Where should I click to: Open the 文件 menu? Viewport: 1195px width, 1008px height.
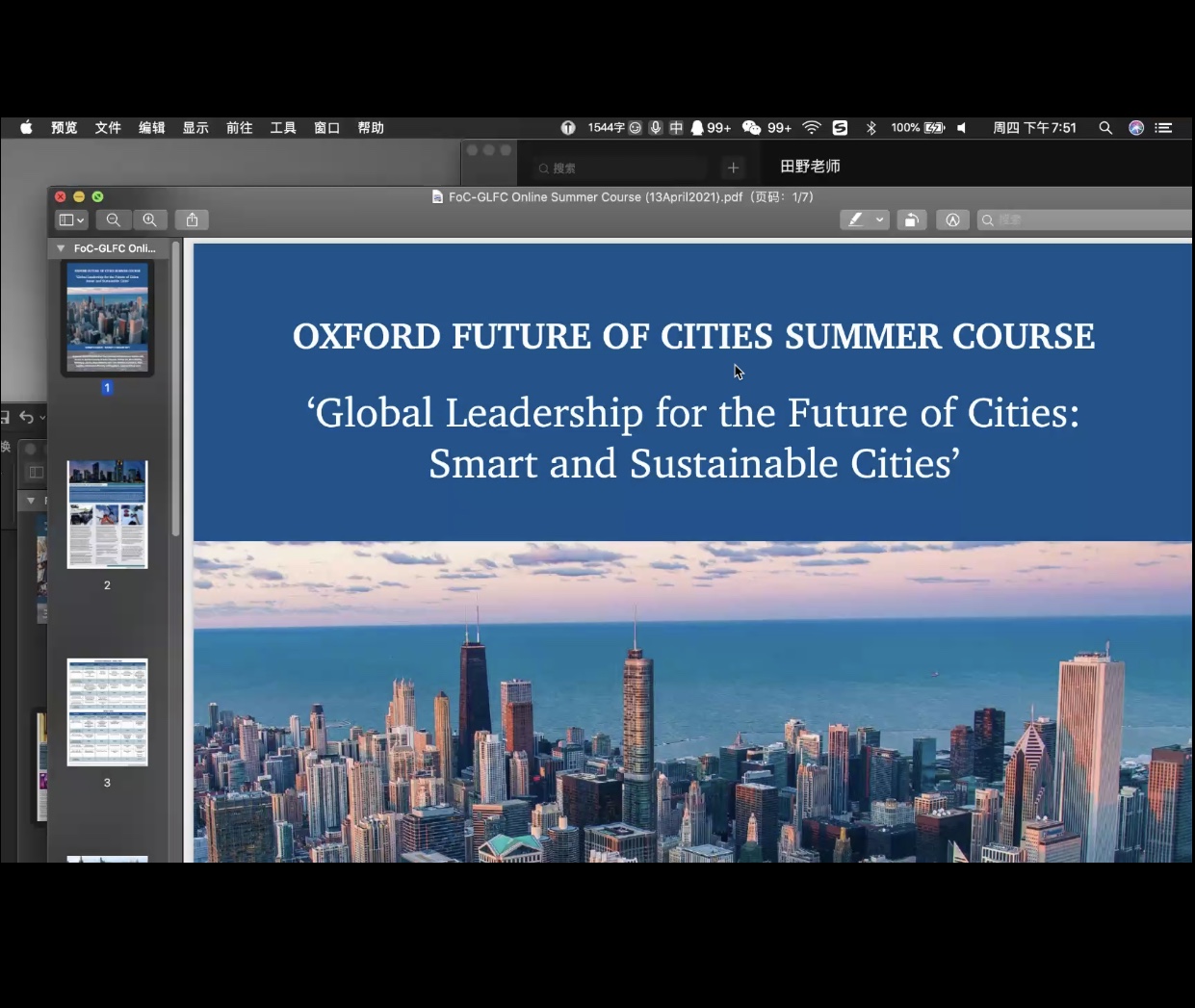pos(108,128)
